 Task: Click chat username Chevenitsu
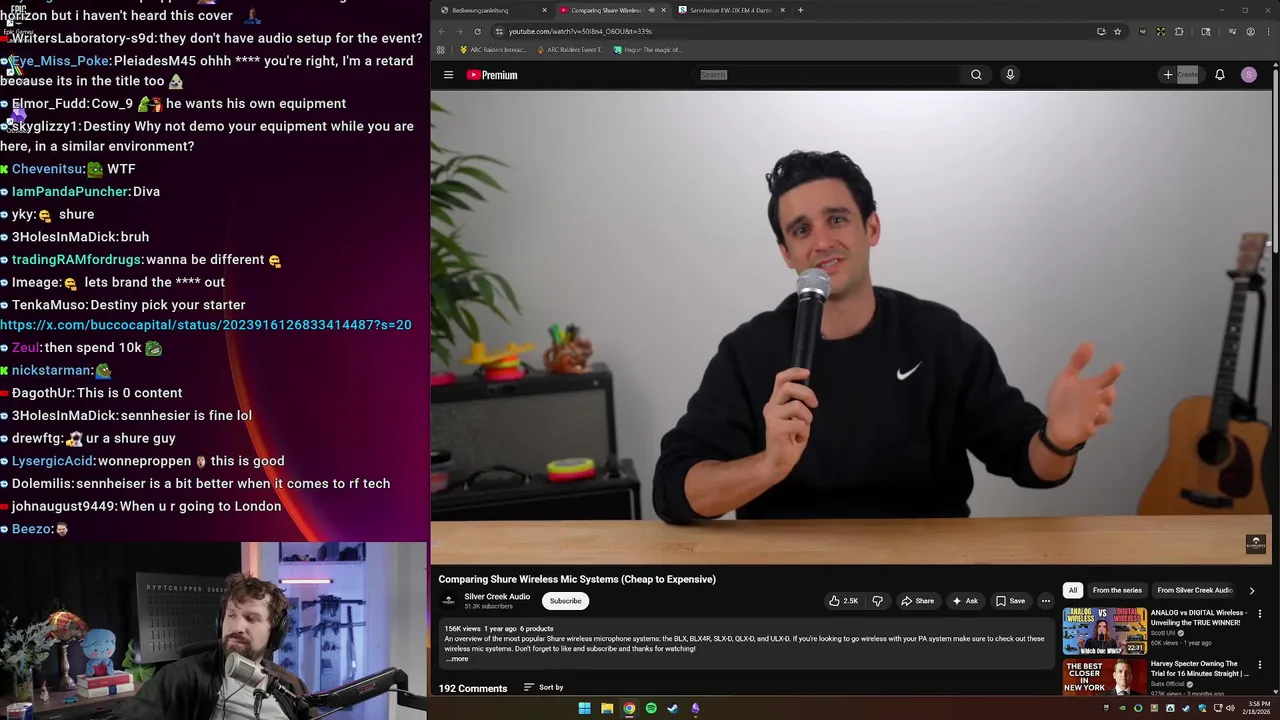pos(47,169)
